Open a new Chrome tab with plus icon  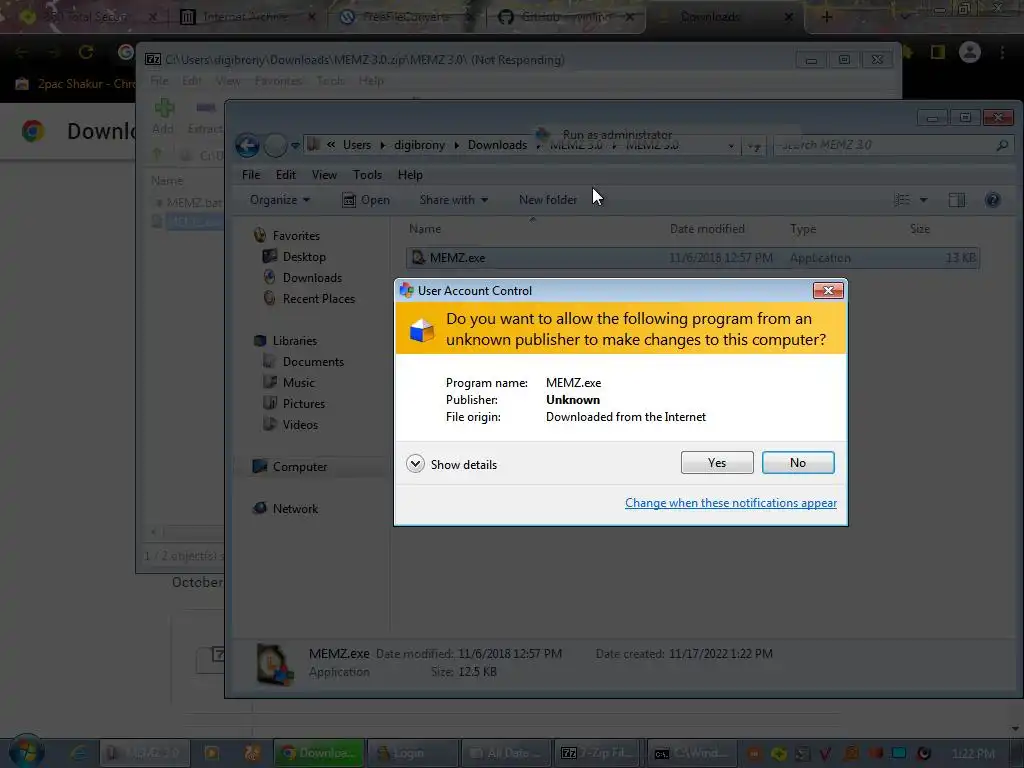[826, 17]
